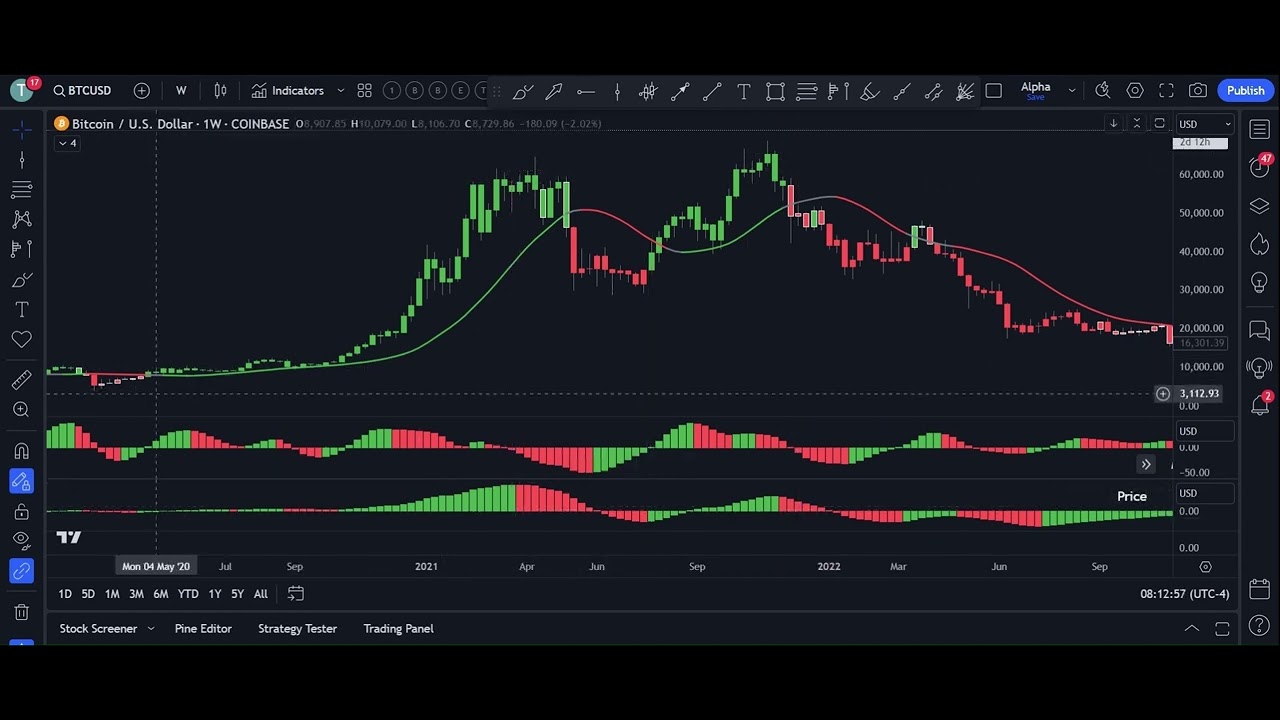
Task: Open the watchlist panel icon in right sidebar
Action: [1260, 130]
